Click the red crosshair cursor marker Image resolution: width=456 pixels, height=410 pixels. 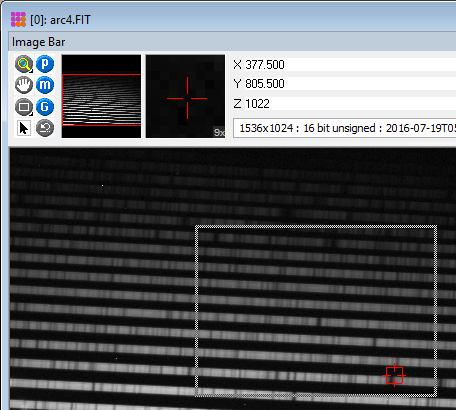coord(394,375)
